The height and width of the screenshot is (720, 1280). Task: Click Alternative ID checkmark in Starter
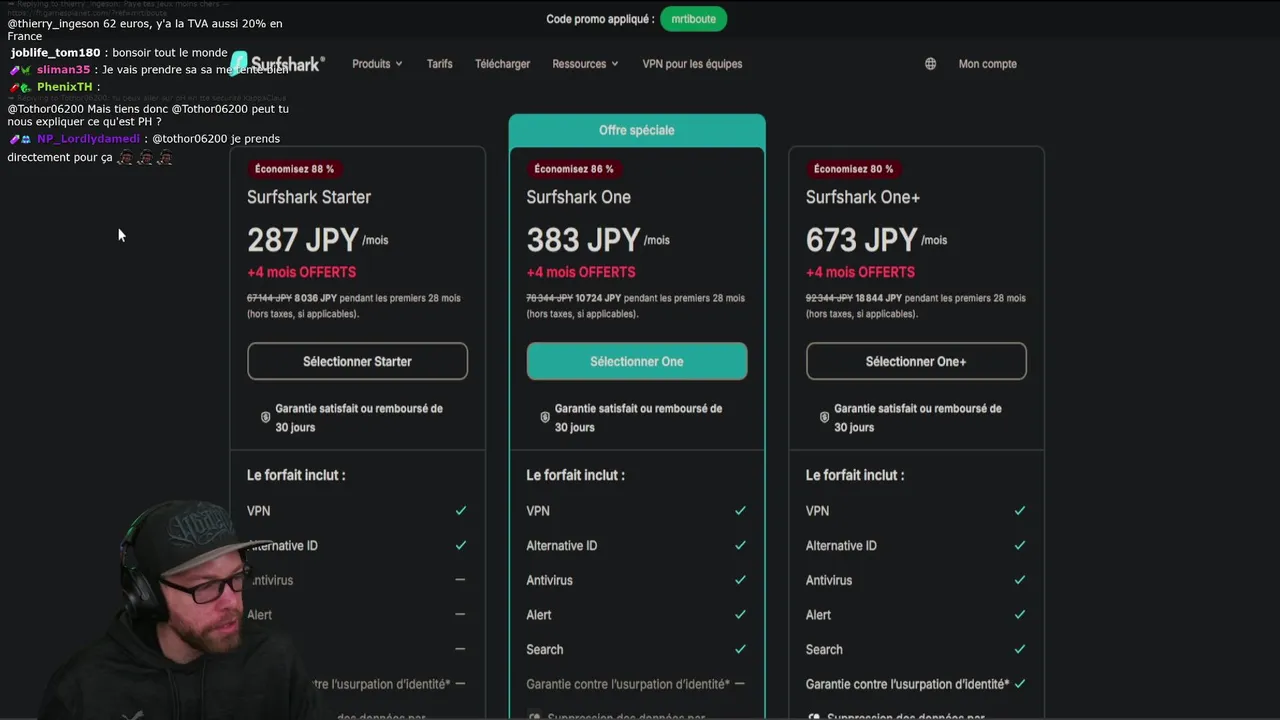click(461, 546)
